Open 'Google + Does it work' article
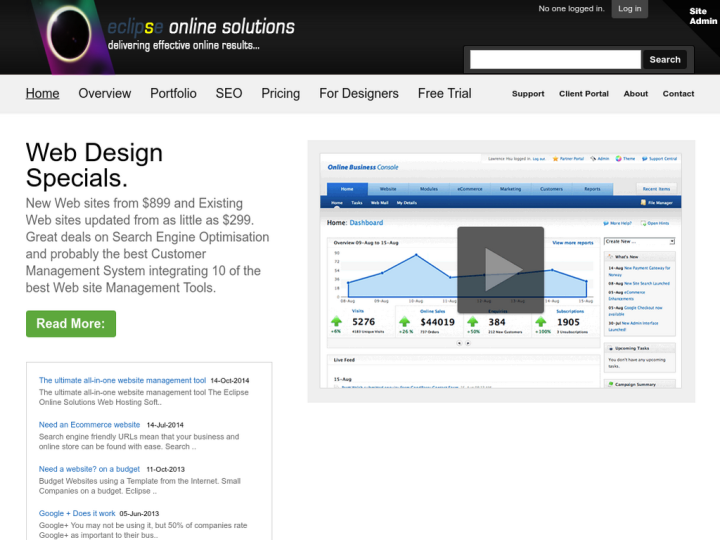The width and height of the screenshot is (720, 540). [77, 513]
